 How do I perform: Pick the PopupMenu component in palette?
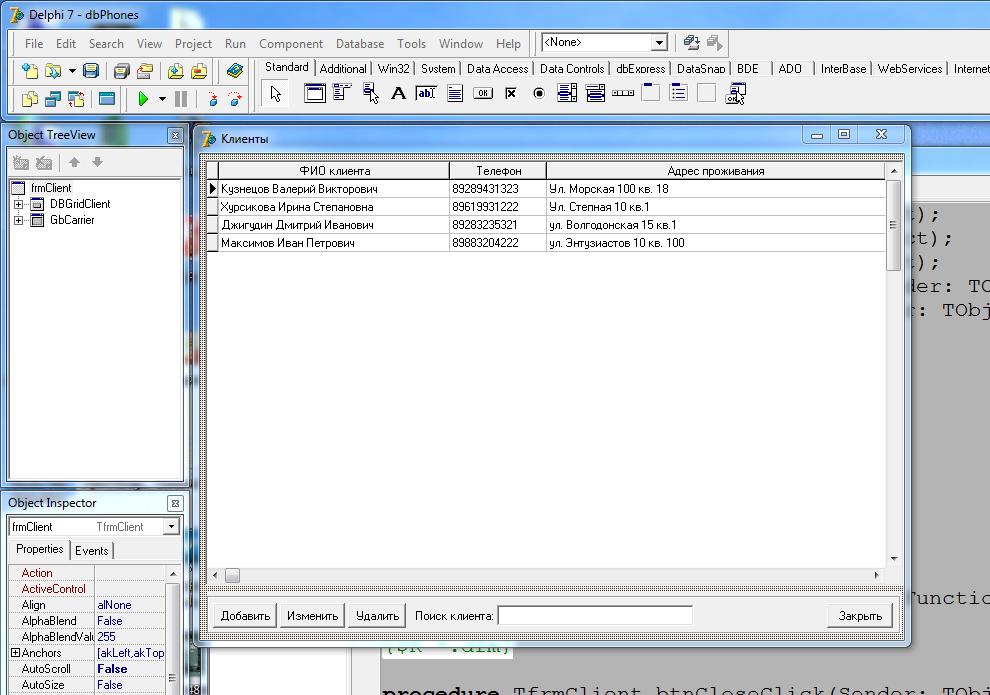coord(371,93)
